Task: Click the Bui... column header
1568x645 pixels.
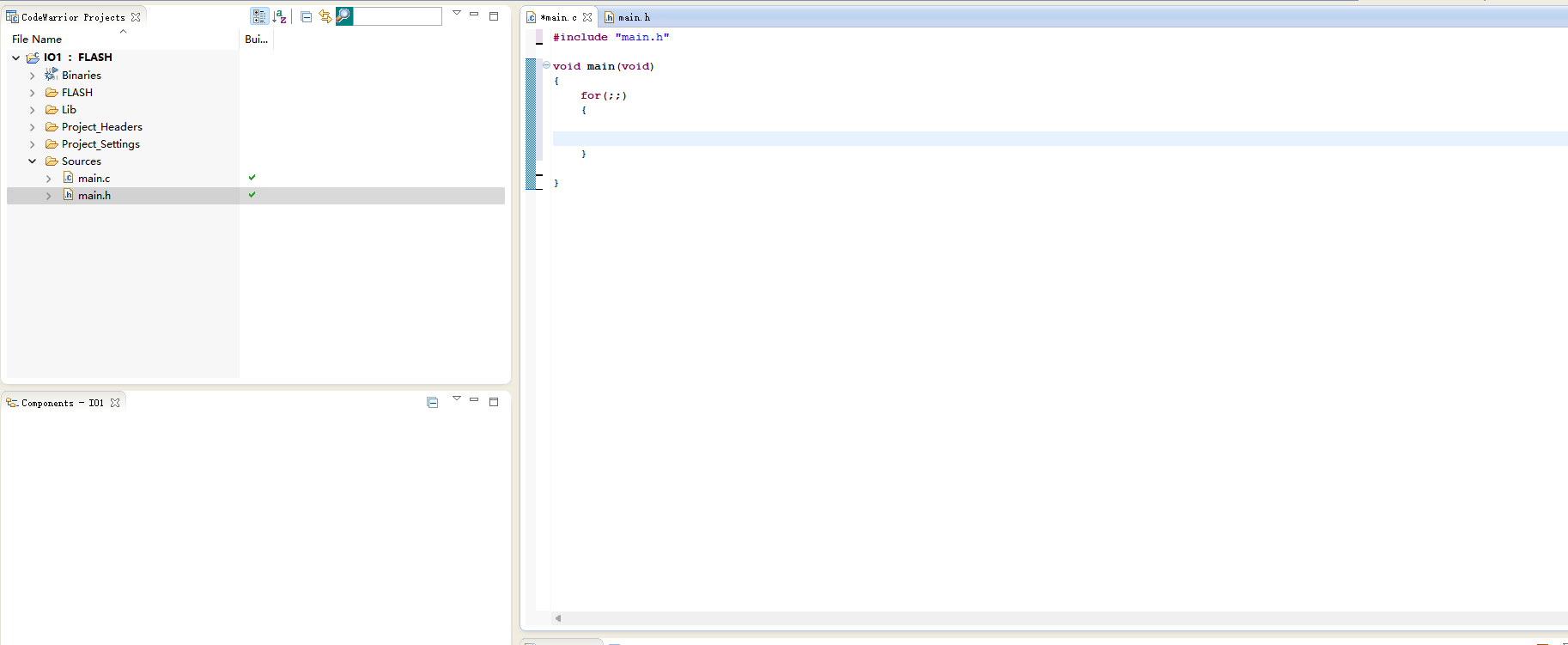Action: pyautogui.click(x=257, y=39)
